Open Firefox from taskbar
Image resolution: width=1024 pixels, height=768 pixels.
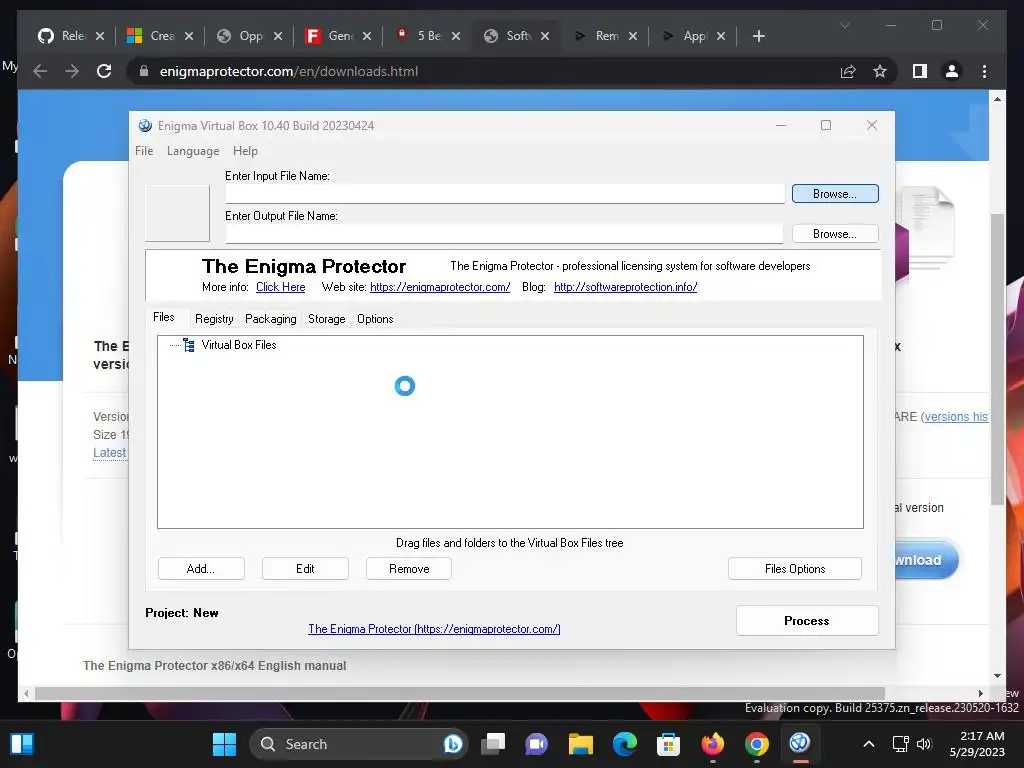click(x=712, y=744)
